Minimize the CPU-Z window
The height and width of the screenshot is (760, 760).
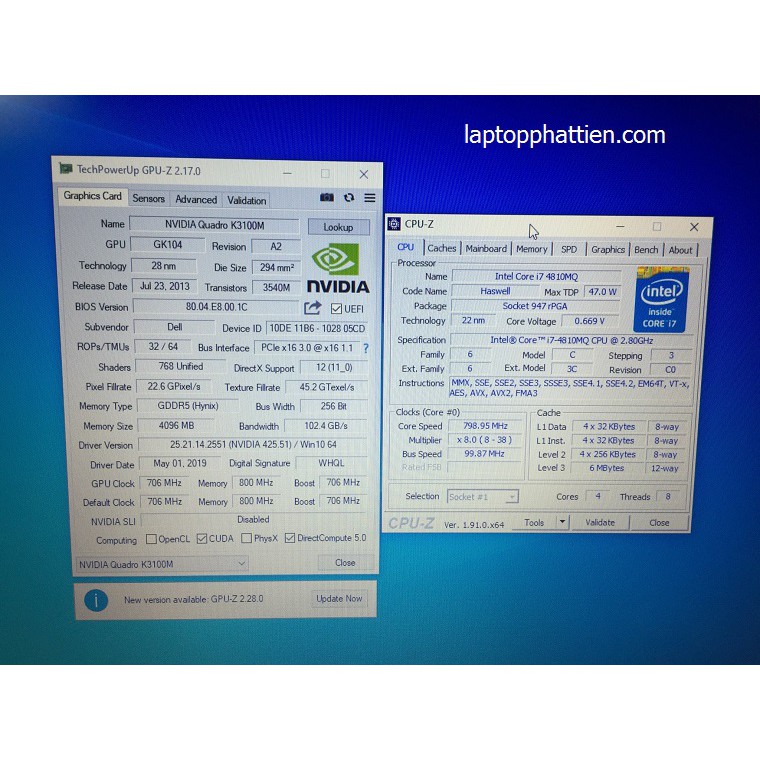point(620,226)
